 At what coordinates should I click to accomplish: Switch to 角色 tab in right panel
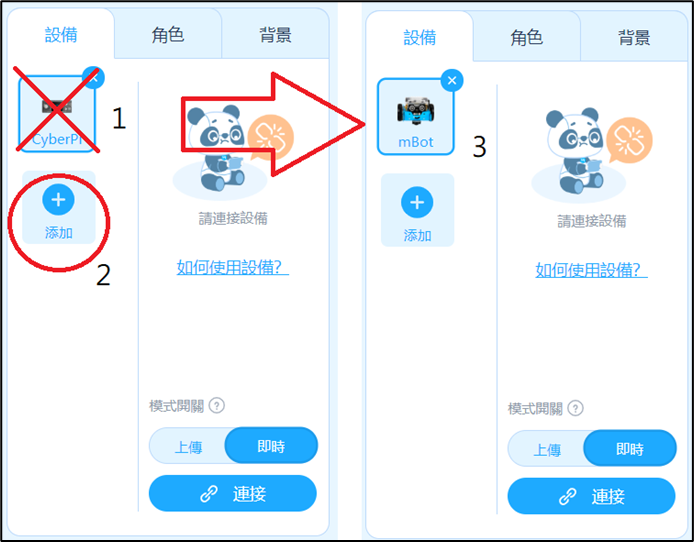[526, 37]
